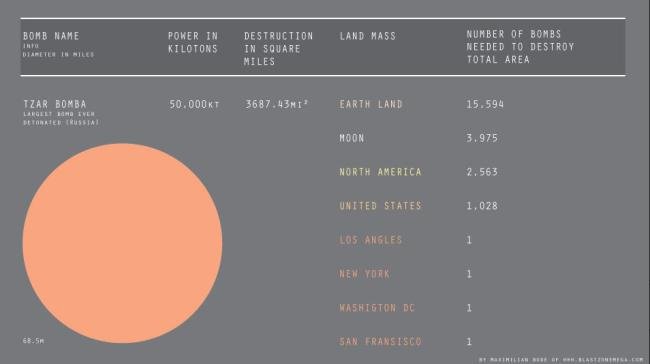Select the SAN FRANSISCO label
Screen dimensions: 650x364
380,342
